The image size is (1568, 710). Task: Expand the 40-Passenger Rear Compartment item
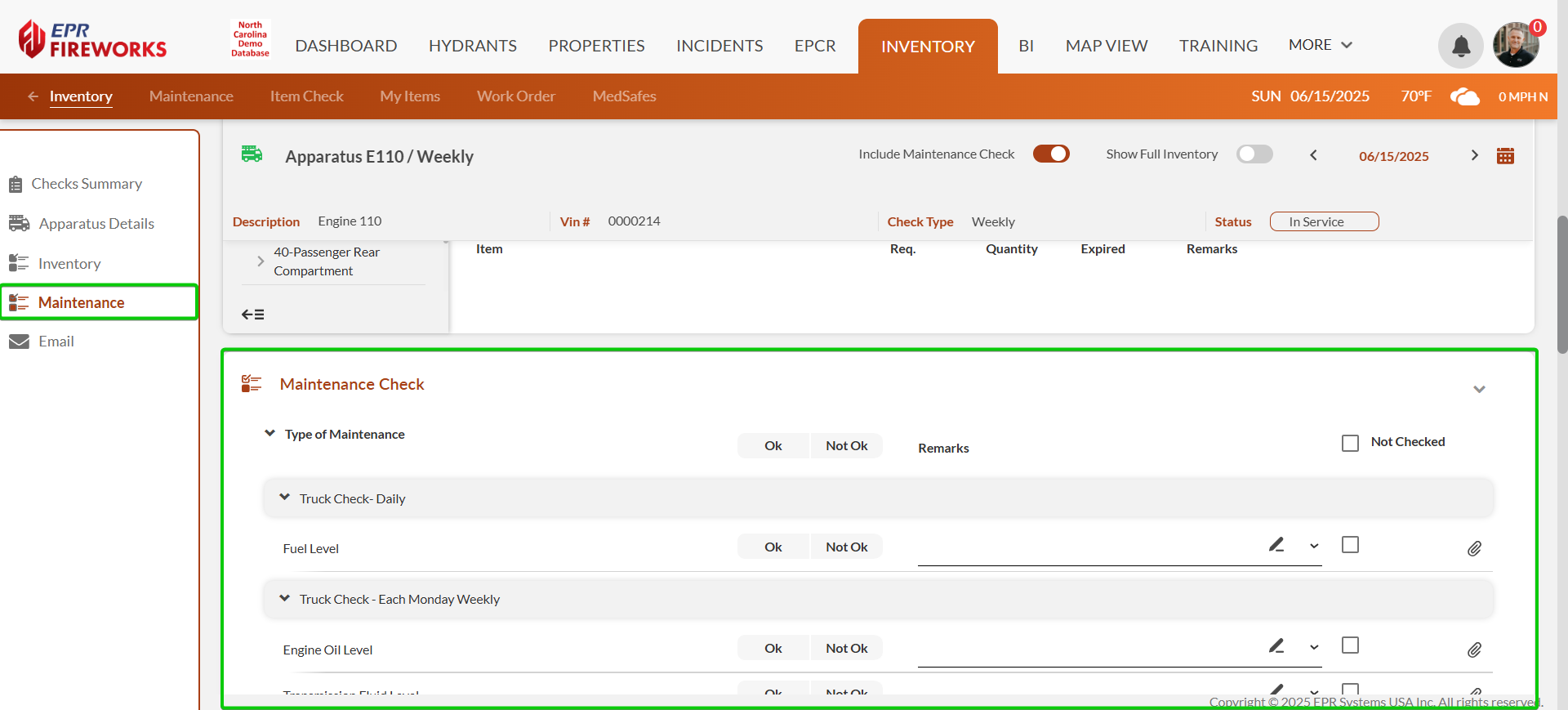(261, 261)
